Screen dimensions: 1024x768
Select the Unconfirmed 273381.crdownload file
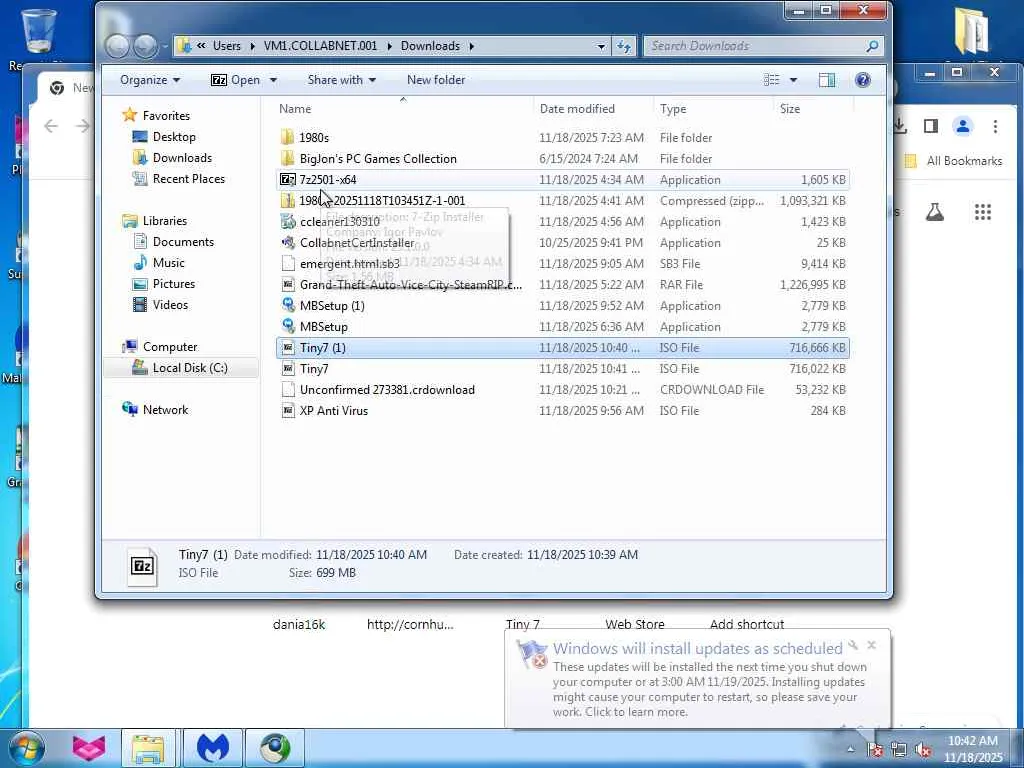563,389
